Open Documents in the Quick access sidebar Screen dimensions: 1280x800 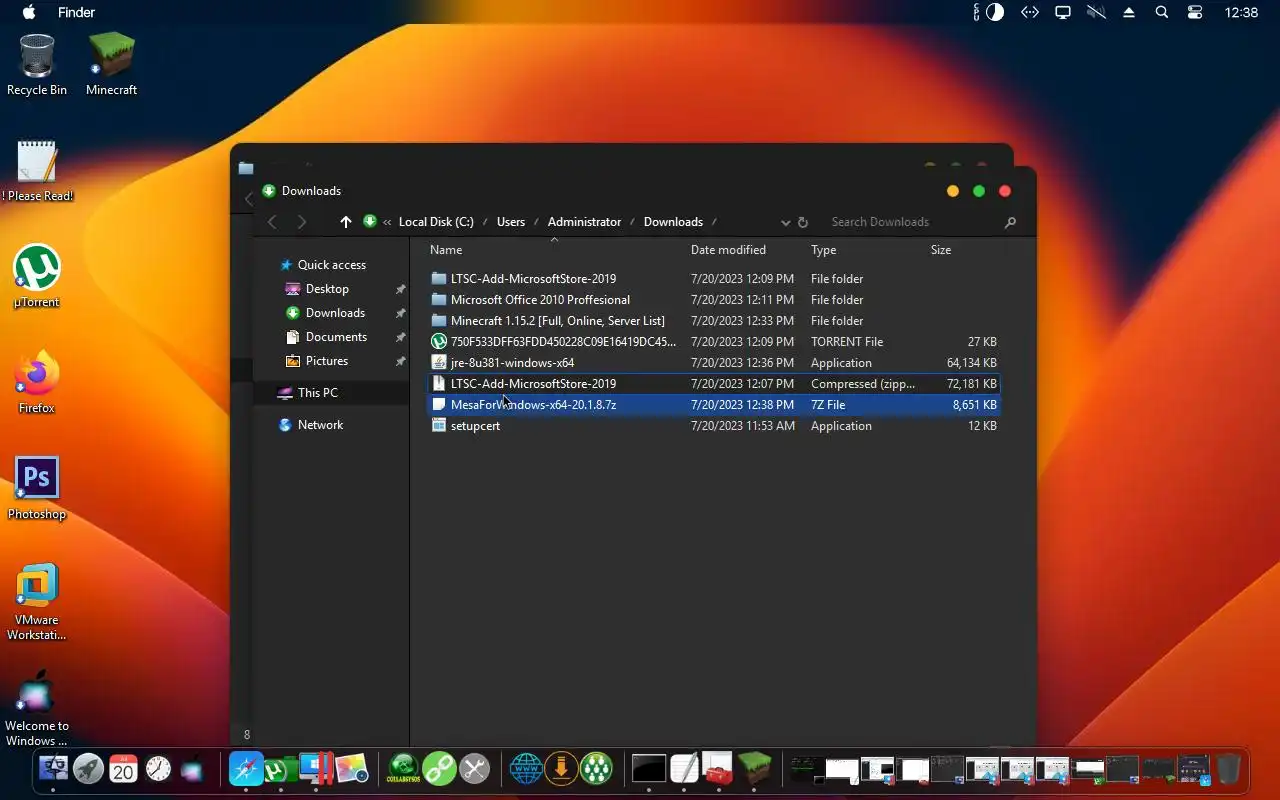(336, 337)
